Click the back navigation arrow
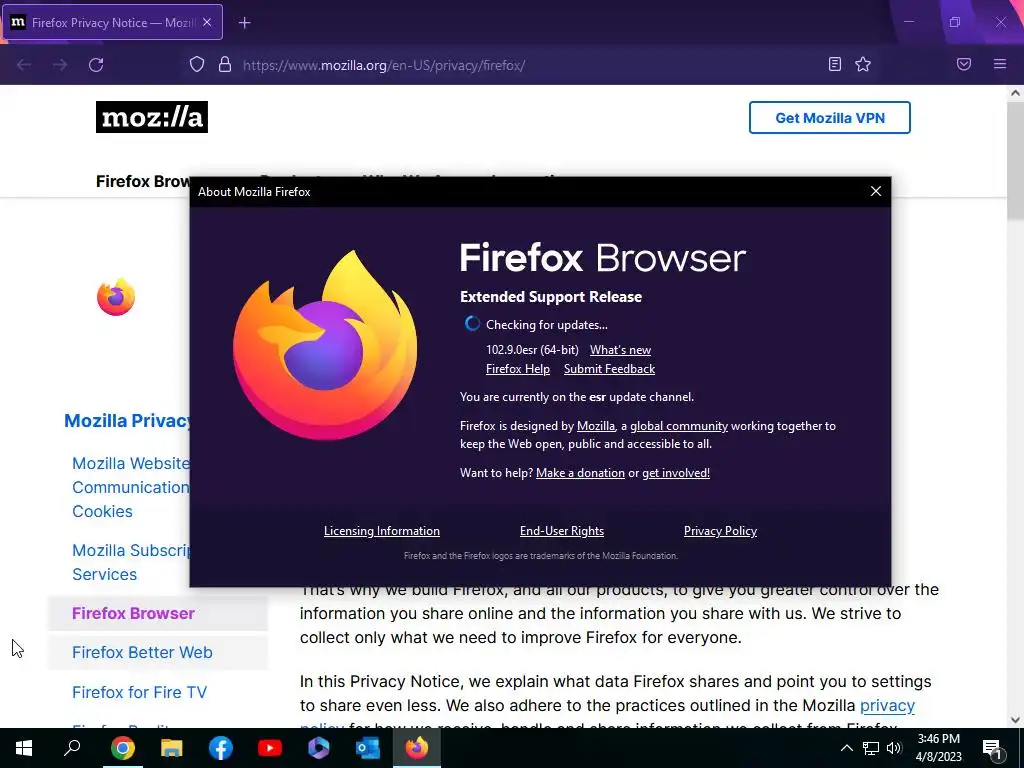1024x768 pixels. click(x=24, y=65)
